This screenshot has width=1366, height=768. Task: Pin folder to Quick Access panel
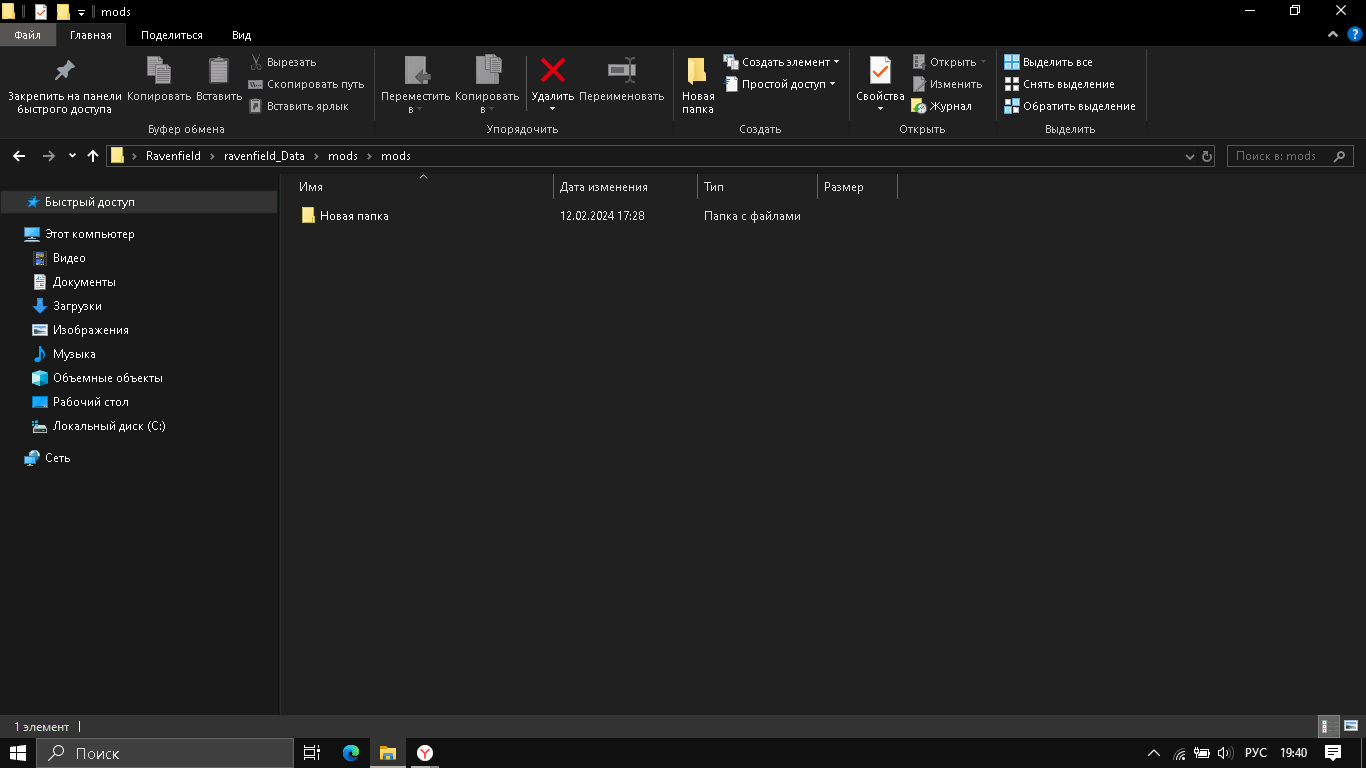tap(65, 85)
